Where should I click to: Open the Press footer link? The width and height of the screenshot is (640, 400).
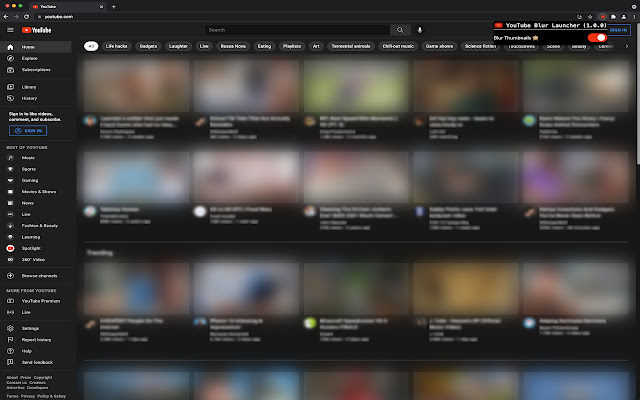(x=25, y=378)
